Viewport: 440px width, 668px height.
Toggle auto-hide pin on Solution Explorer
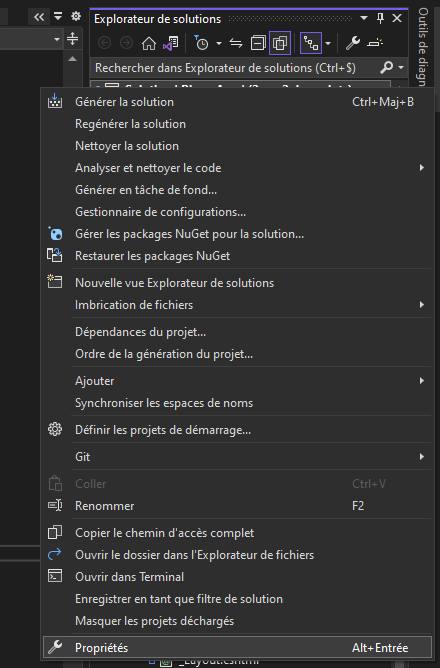[380, 18]
